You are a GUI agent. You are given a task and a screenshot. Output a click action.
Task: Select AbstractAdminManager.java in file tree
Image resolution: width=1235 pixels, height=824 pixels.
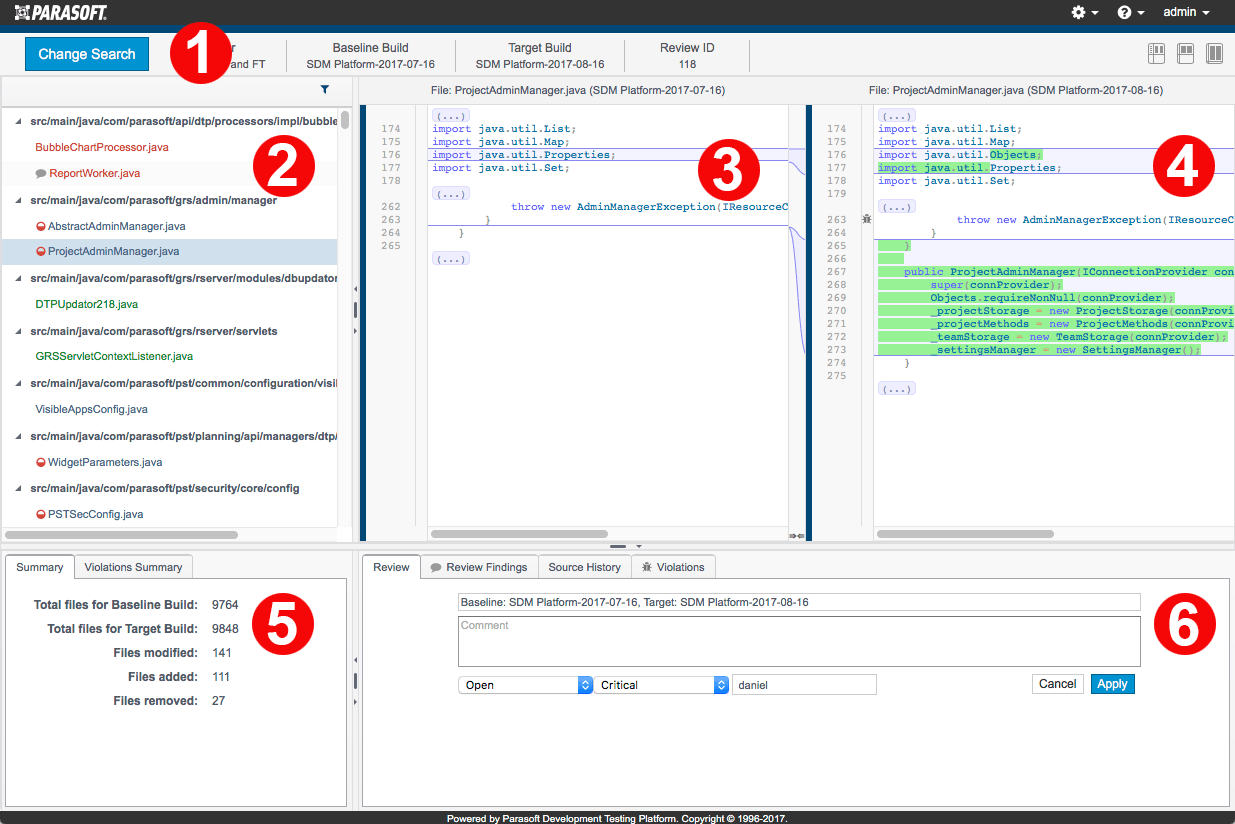point(117,226)
